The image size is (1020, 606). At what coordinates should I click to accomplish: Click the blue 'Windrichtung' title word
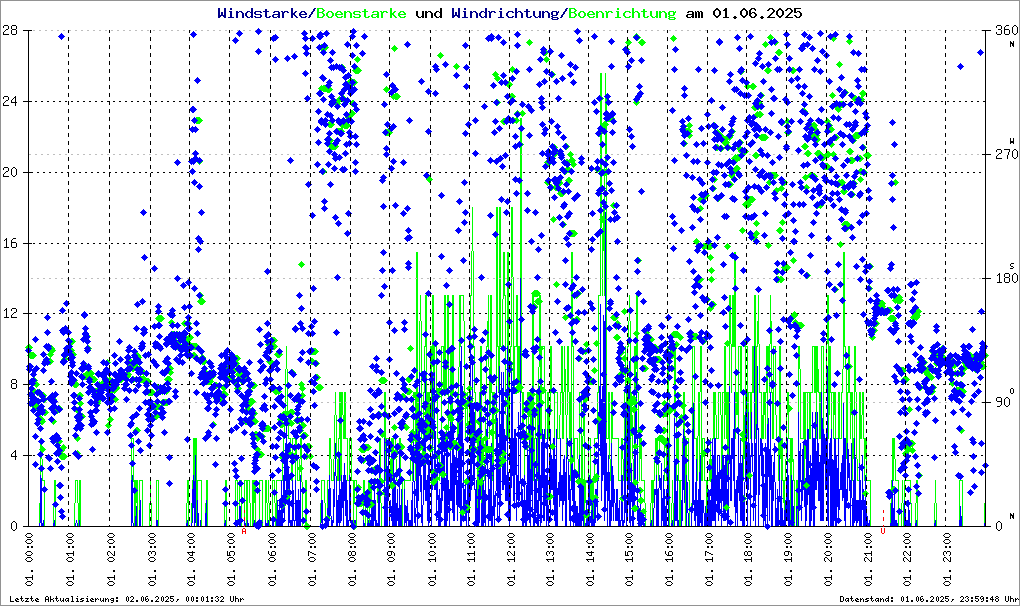(505, 13)
